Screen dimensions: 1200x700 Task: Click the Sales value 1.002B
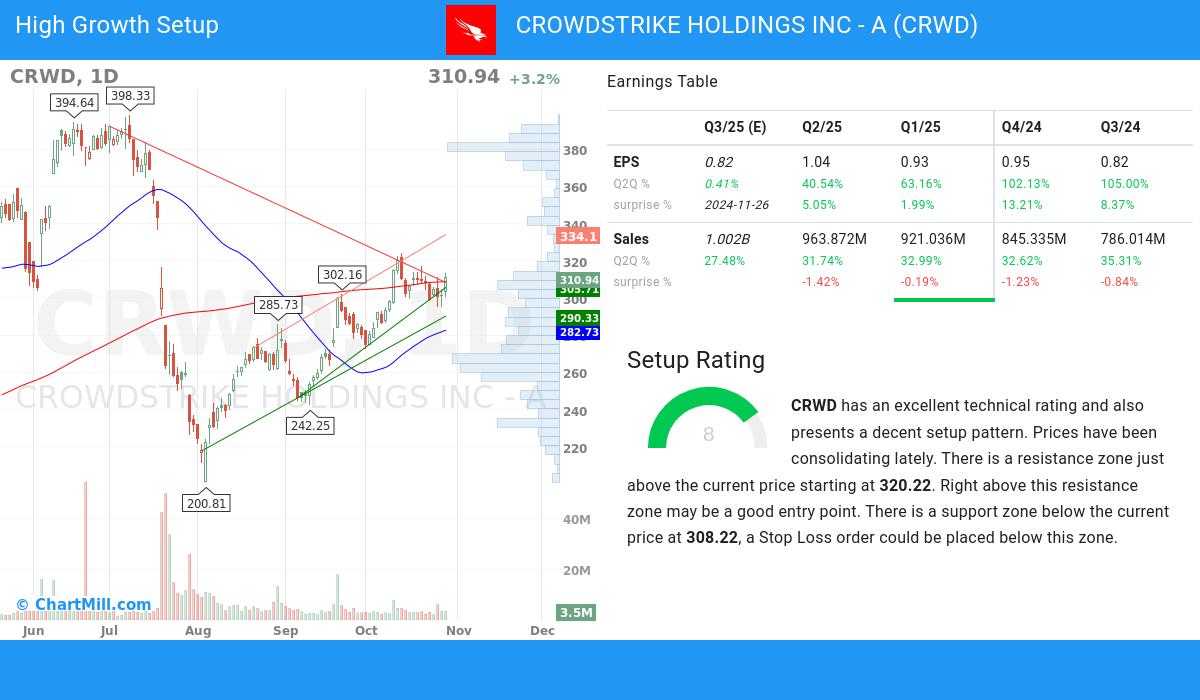point(727,239)
